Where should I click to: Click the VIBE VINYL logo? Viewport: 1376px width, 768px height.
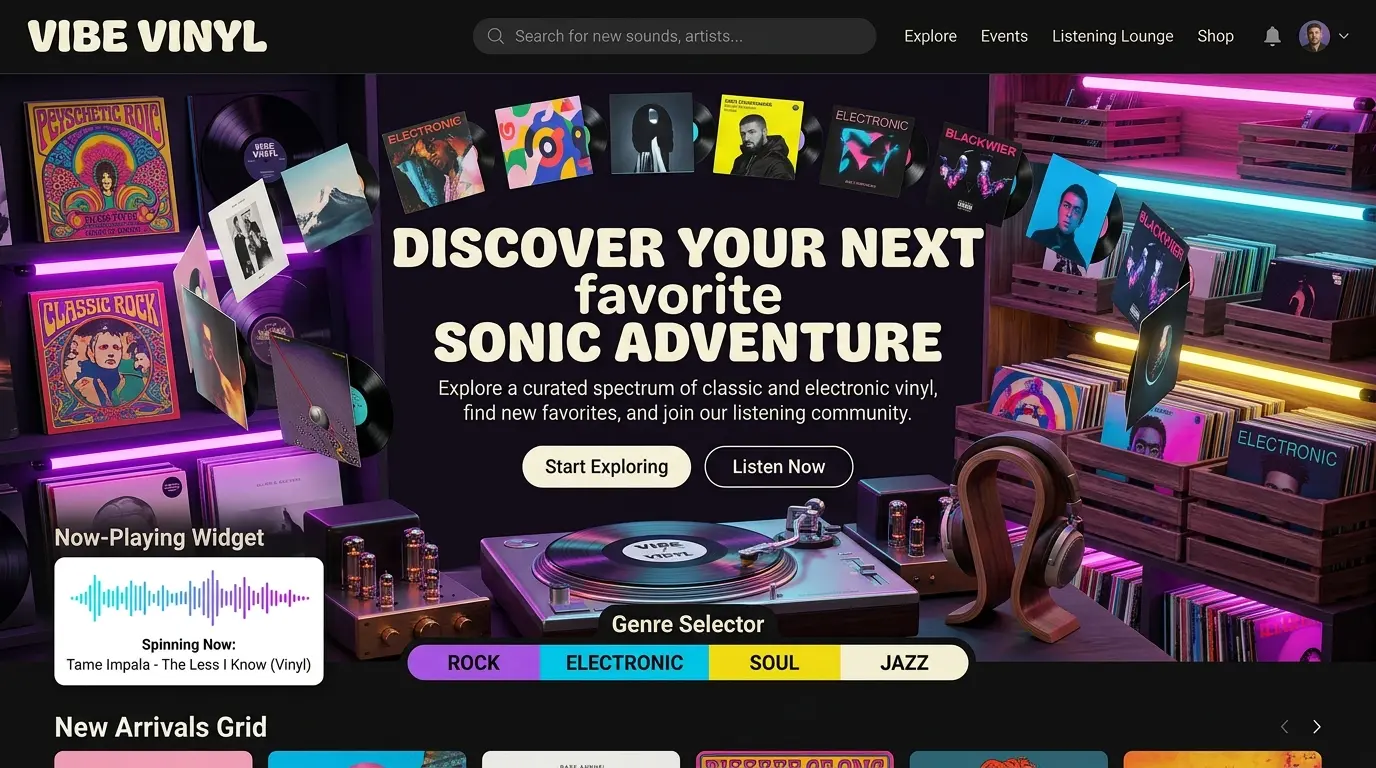pyautogui.click(x=147, y=36)
